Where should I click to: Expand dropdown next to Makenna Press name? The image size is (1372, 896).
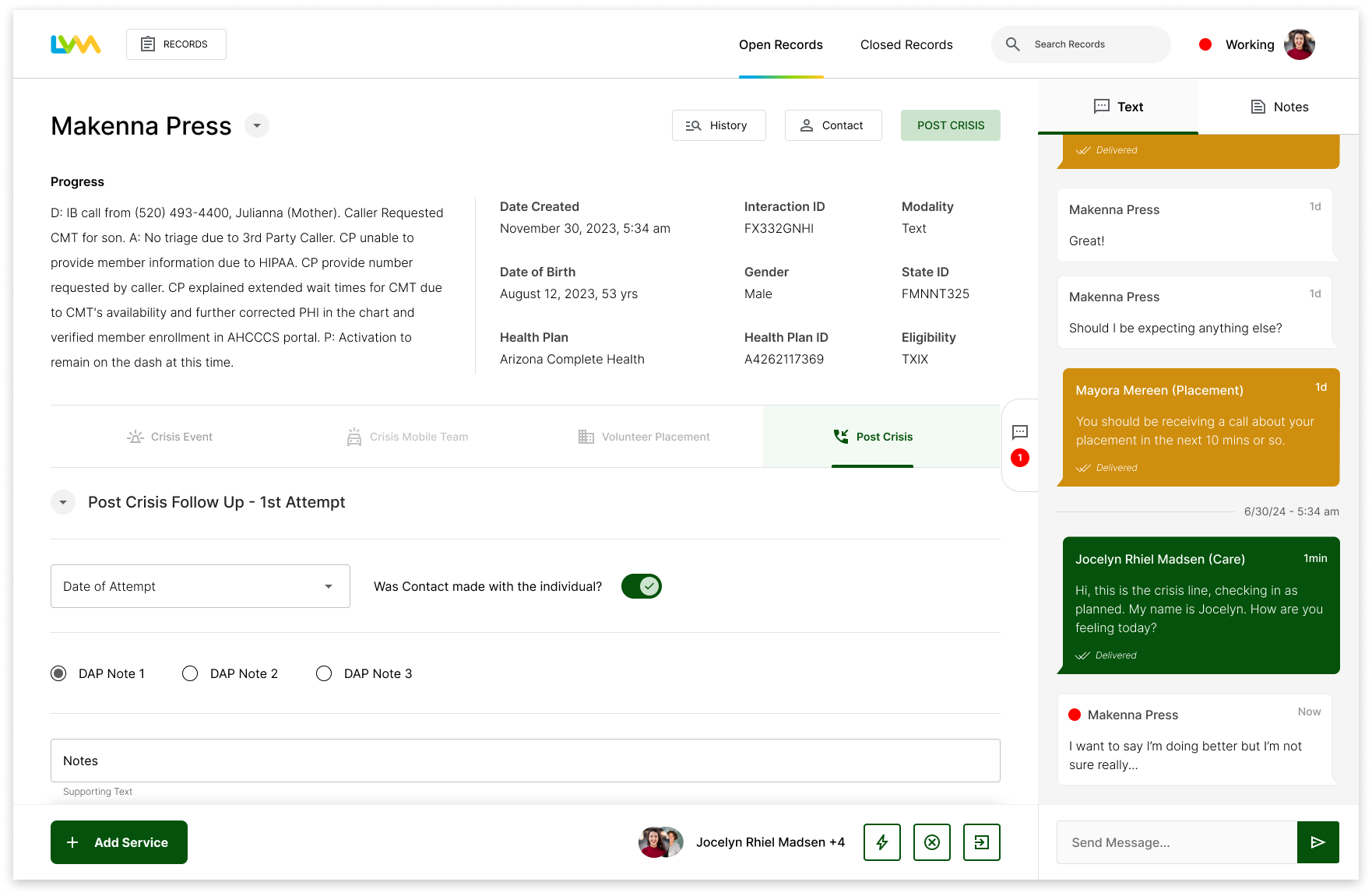pos(257,125)
